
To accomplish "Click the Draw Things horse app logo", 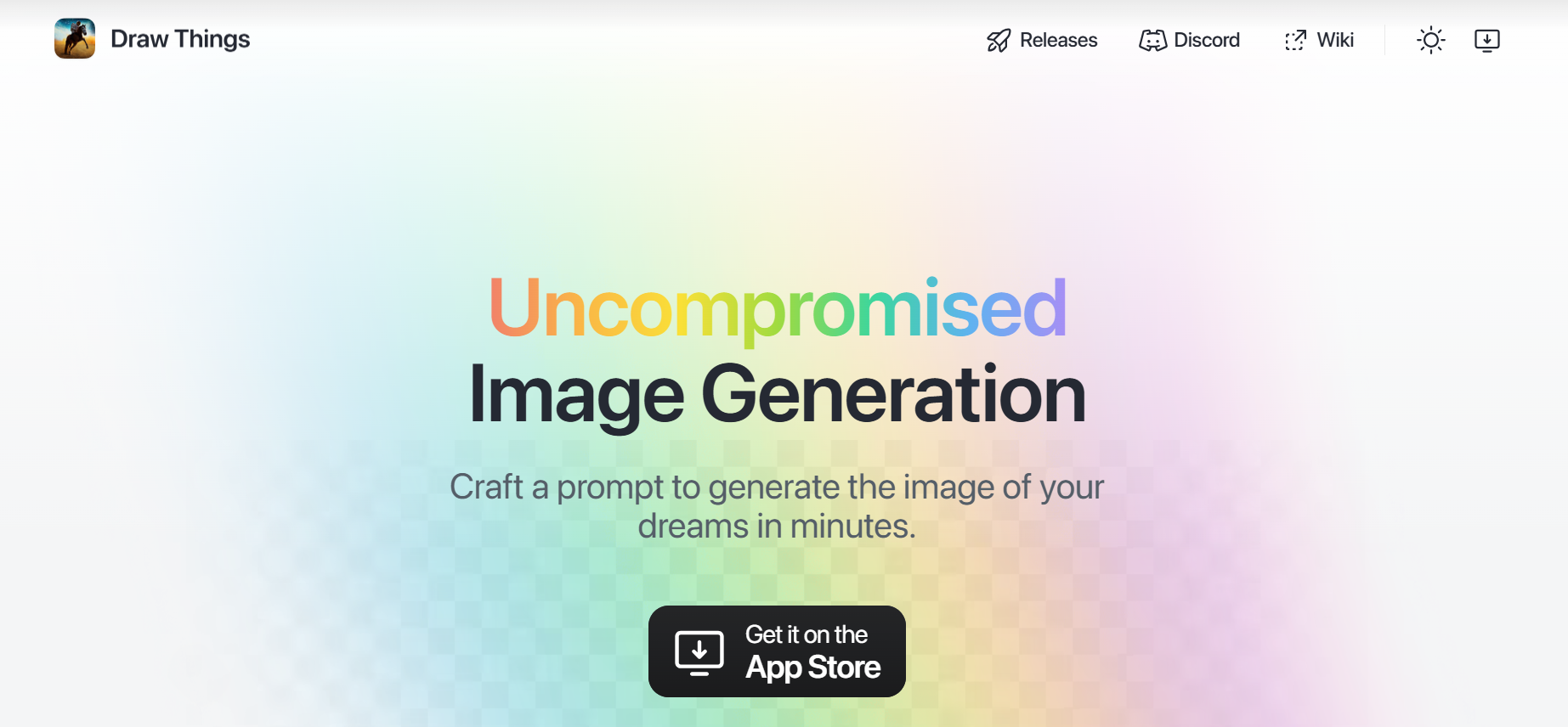I will click(75, 39).
